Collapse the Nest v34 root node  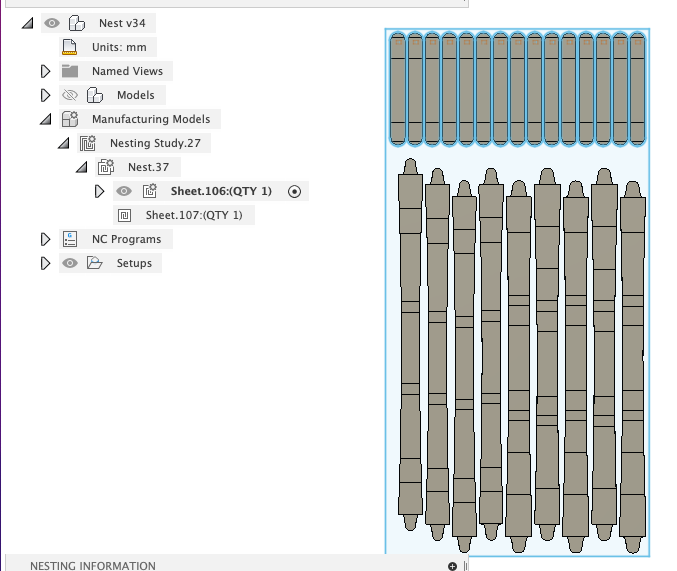[28, 23]
